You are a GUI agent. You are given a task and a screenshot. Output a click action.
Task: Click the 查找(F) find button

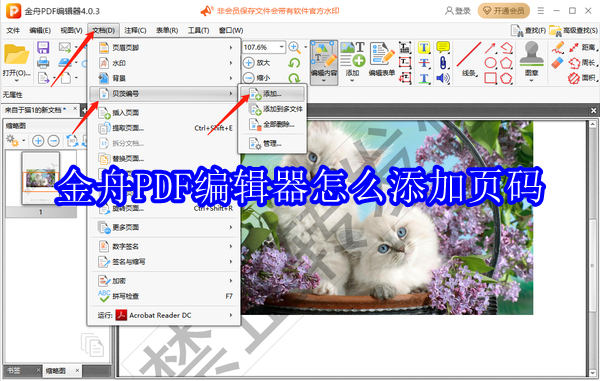click(528, 30)
